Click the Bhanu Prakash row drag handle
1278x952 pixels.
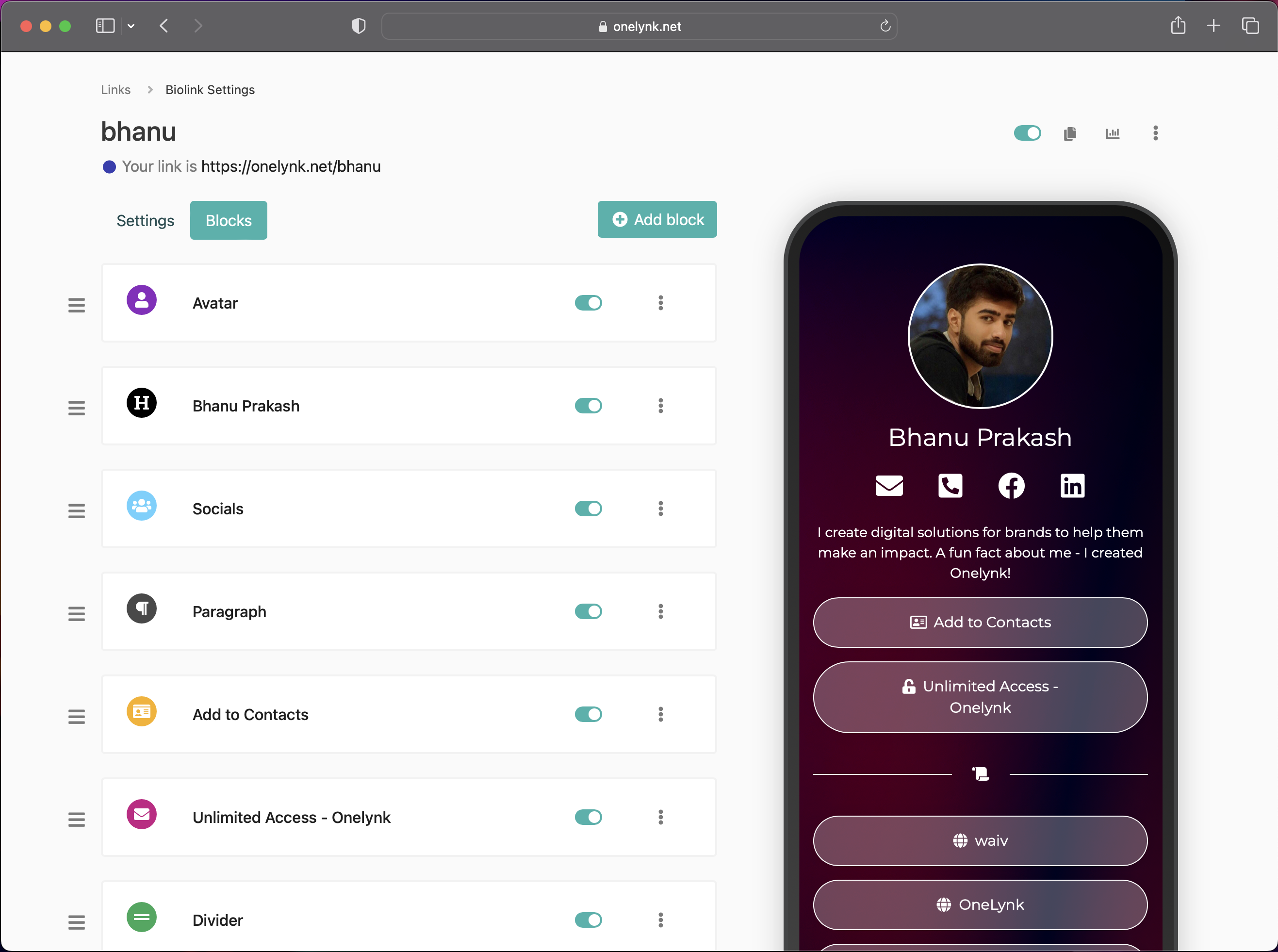(x=77, y=408)
